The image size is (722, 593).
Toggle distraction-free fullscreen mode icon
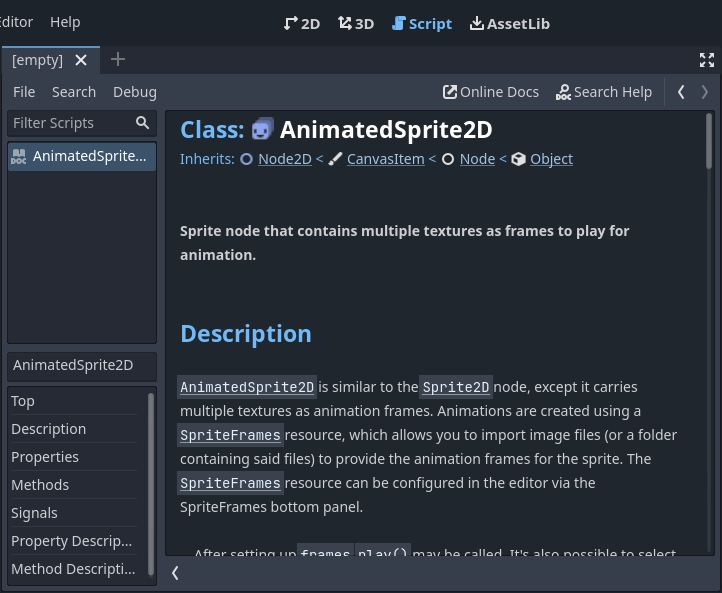click(x=707, y=60)
